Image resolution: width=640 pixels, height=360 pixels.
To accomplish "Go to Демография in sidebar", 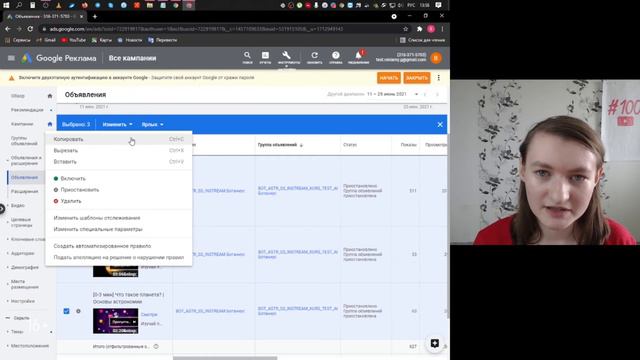I will click(25, 267).
